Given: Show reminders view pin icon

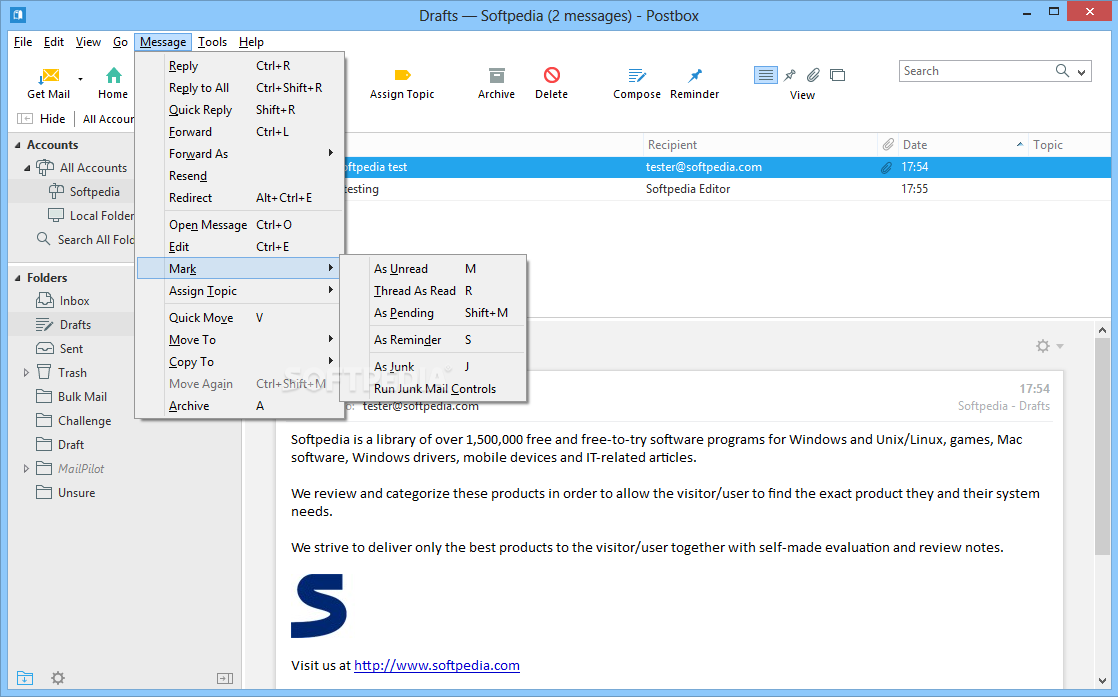Looking at the screenshot, I should tap(790, 75).
